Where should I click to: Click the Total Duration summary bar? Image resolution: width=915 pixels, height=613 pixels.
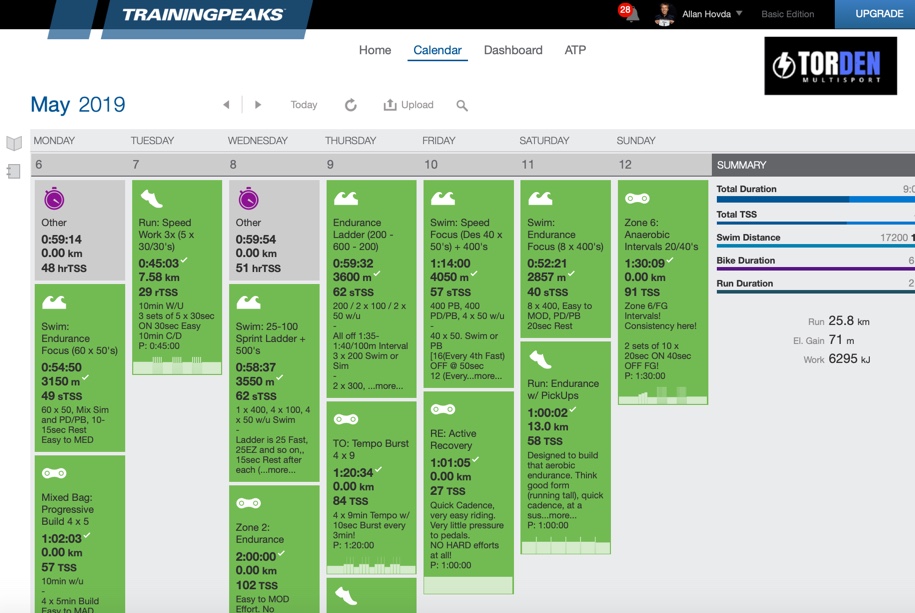(x=814, y=200)
